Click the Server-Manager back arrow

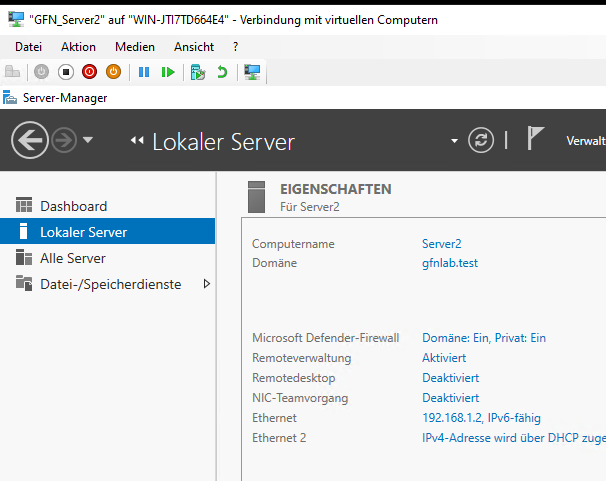[30, 141]
